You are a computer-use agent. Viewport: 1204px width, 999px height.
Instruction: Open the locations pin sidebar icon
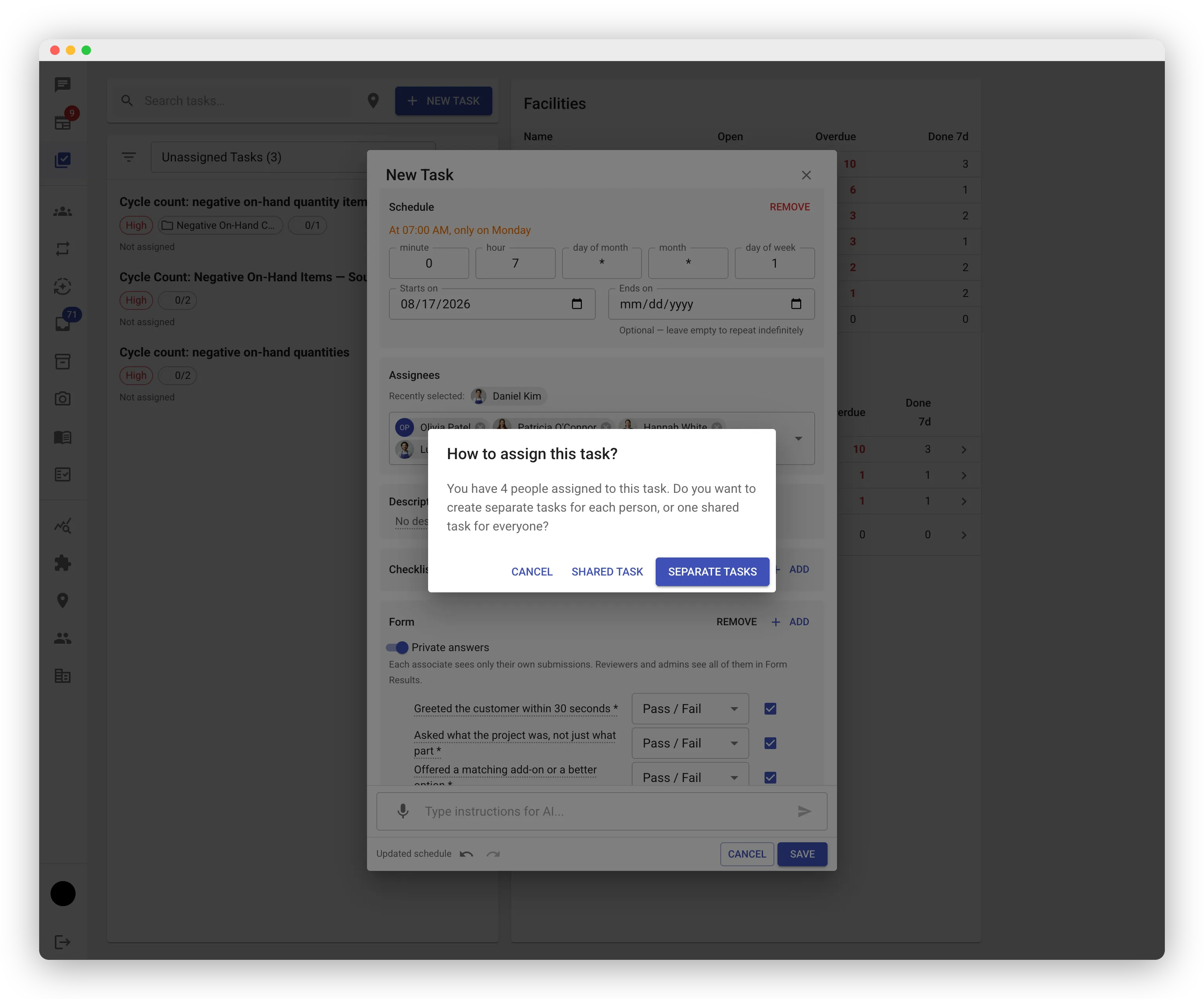pos(63,601)
